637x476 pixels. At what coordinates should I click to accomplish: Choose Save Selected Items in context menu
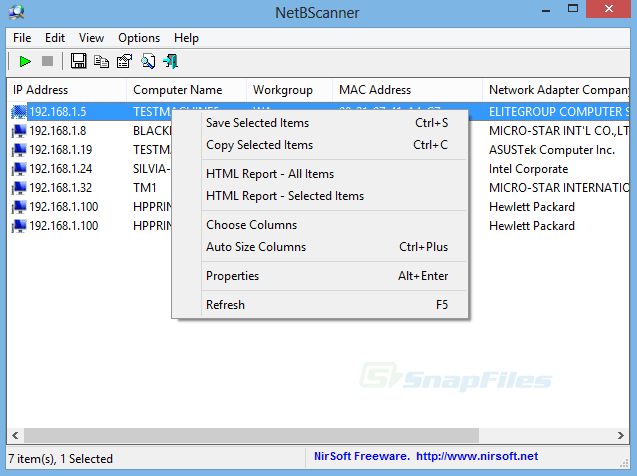[320, 123]
